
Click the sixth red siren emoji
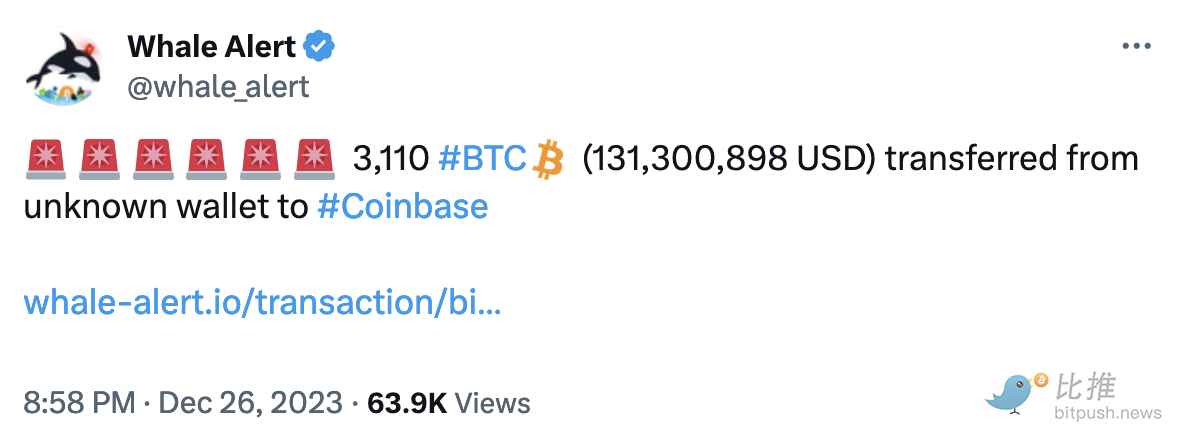tap(312, 159)
